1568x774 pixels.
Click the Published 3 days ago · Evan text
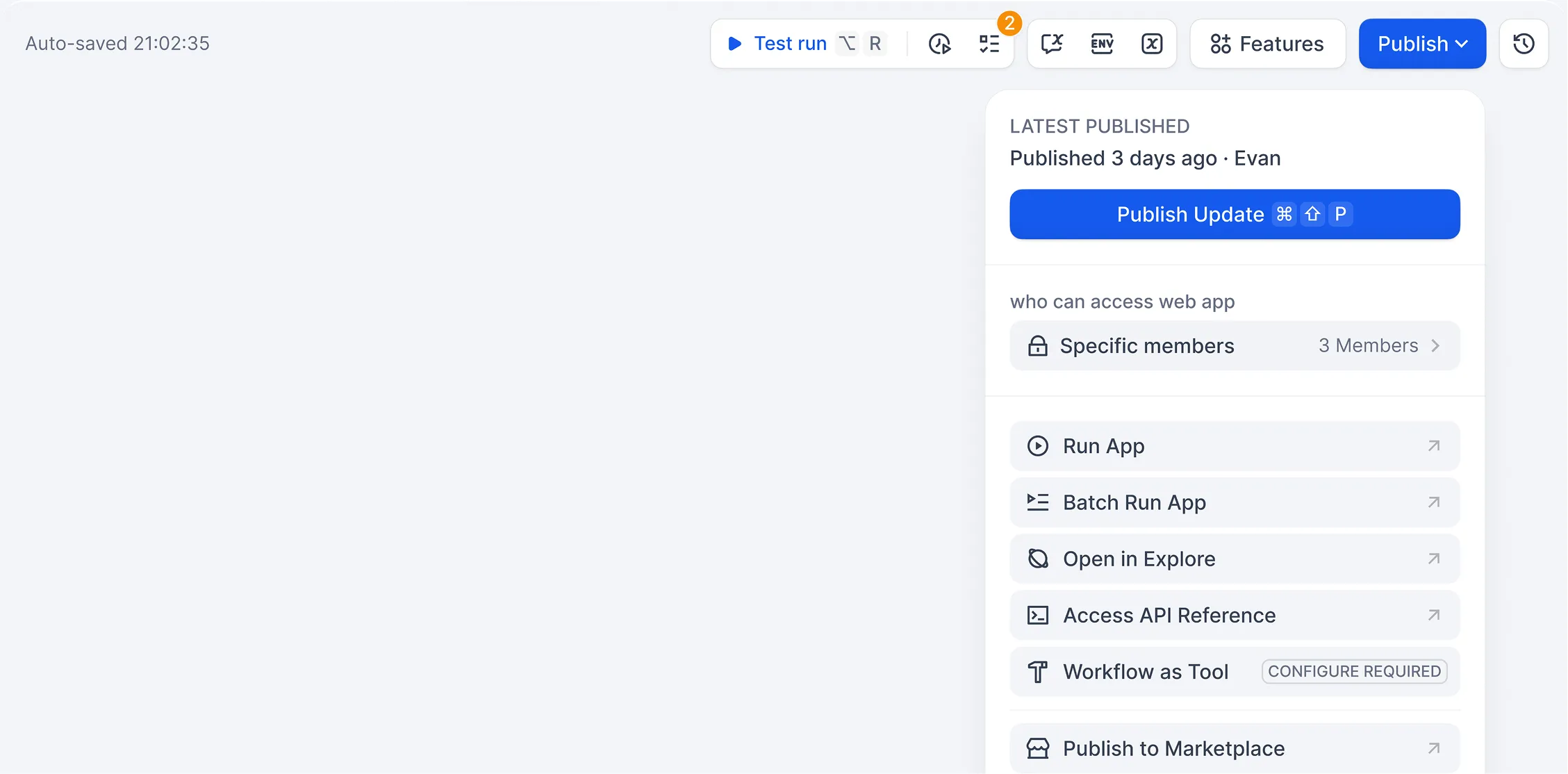pyautogui.click(x=1145, y=158)
